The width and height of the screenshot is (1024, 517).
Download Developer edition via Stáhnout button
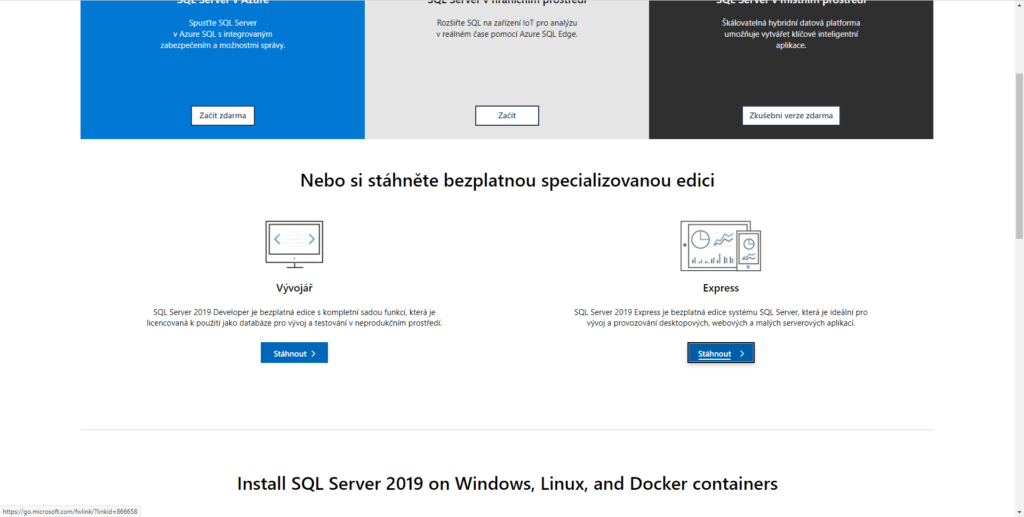(x=294, y=353)
